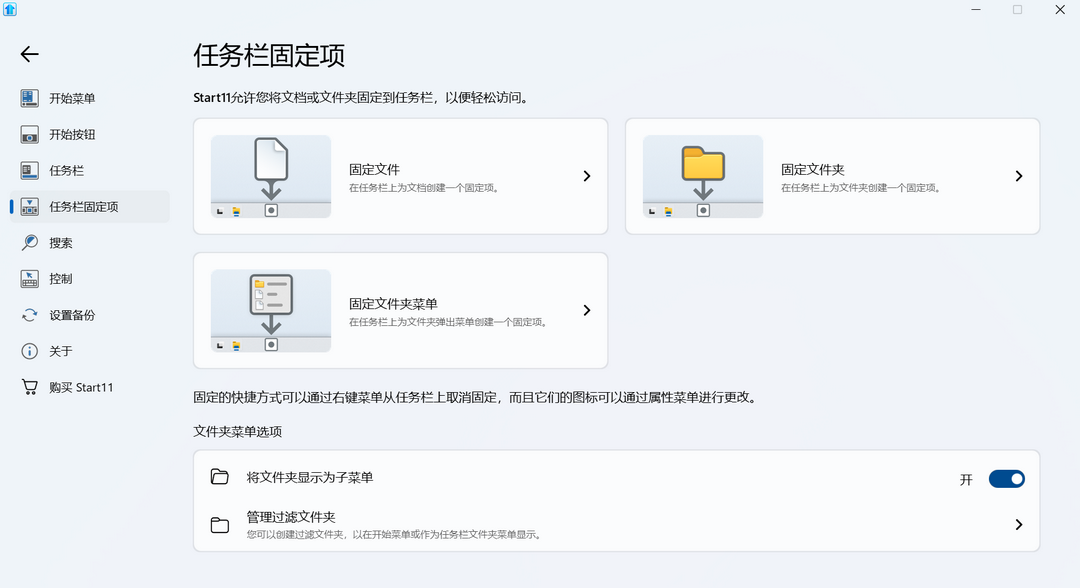The height and width of the screenshot is (588, 1080).
Task: Click the 控制 sidebar icon
Action: tap(30, 278)
